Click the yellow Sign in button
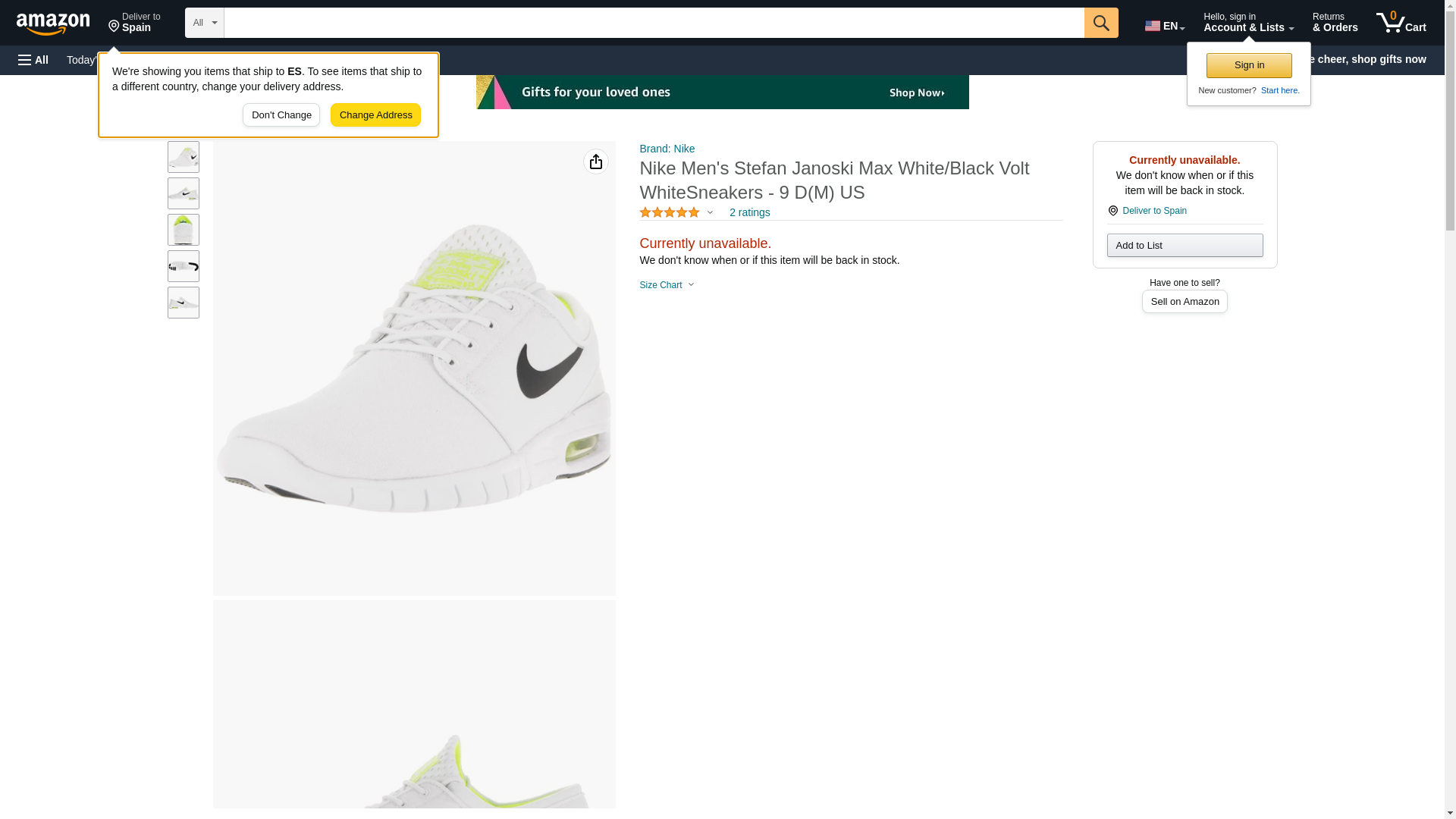The height and width of the screenshot is (819, 1456). click(1248, 65)
